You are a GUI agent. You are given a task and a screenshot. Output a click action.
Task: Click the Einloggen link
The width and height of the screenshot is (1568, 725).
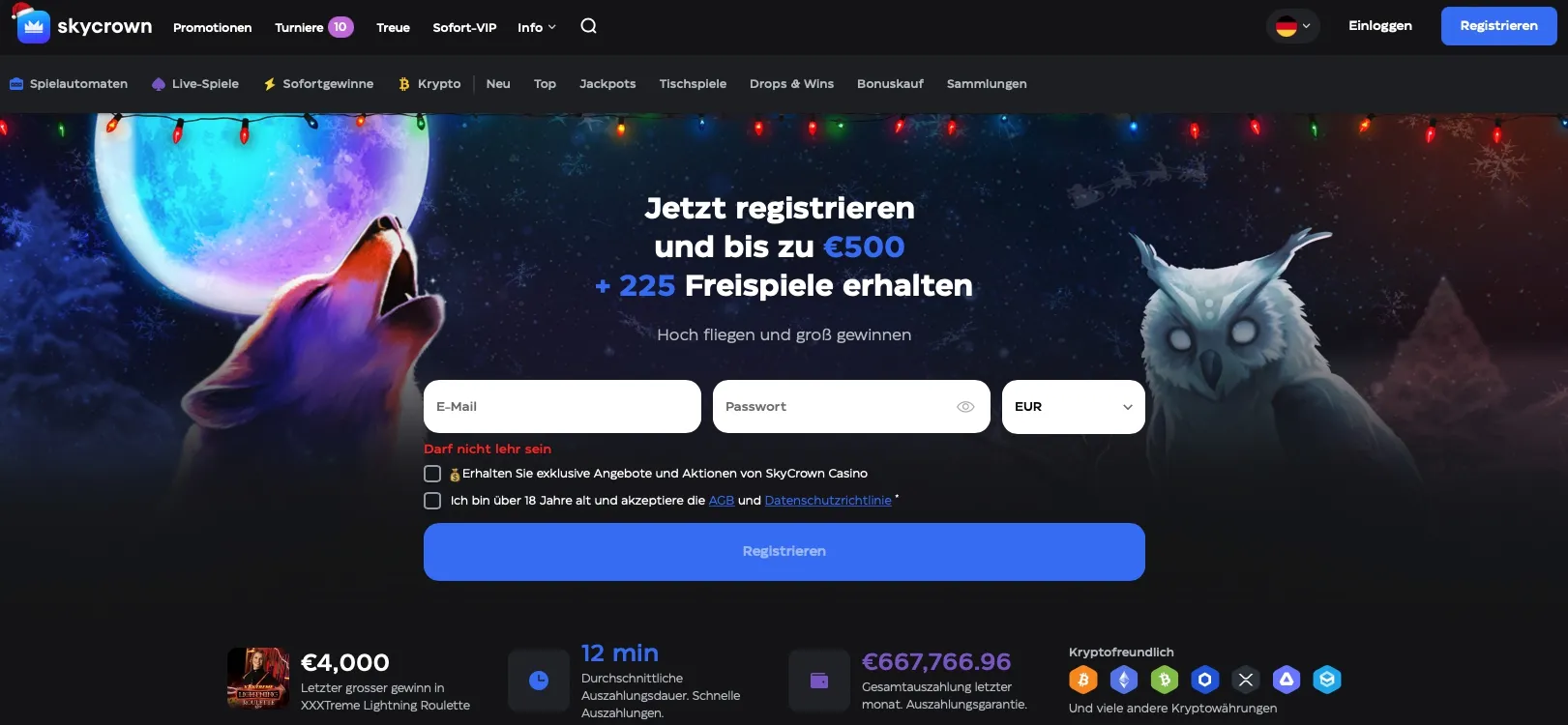point(1380,26)
